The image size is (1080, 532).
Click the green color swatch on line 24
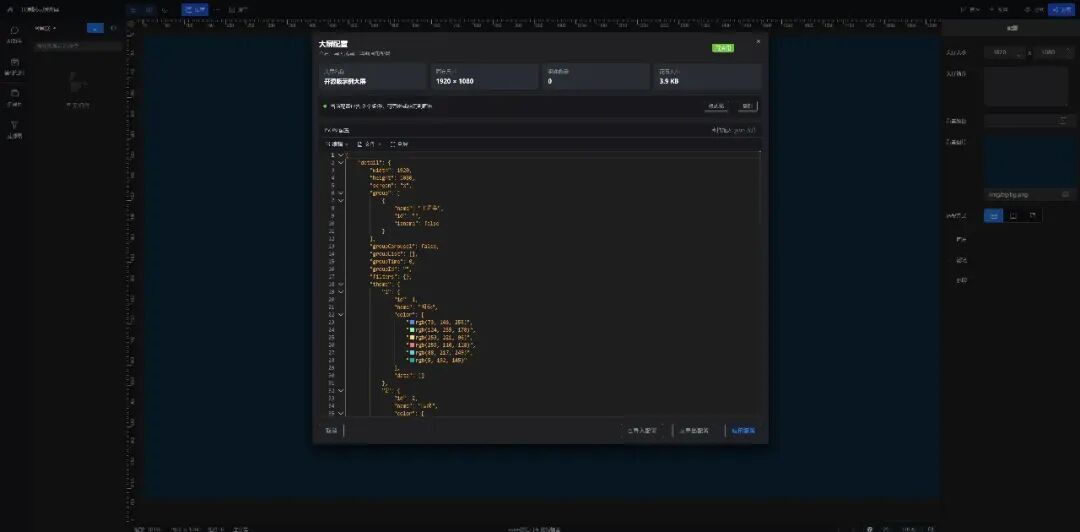[412, 329]
